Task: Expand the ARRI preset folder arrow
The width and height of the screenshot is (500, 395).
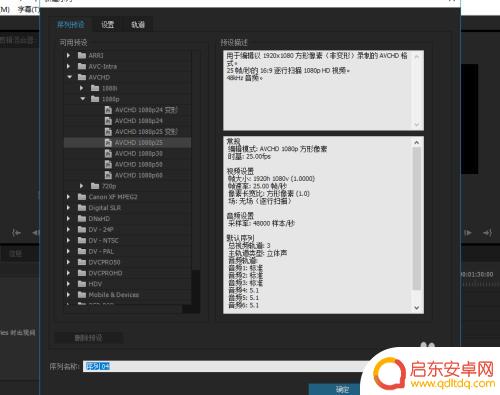Action: [68, 55]
